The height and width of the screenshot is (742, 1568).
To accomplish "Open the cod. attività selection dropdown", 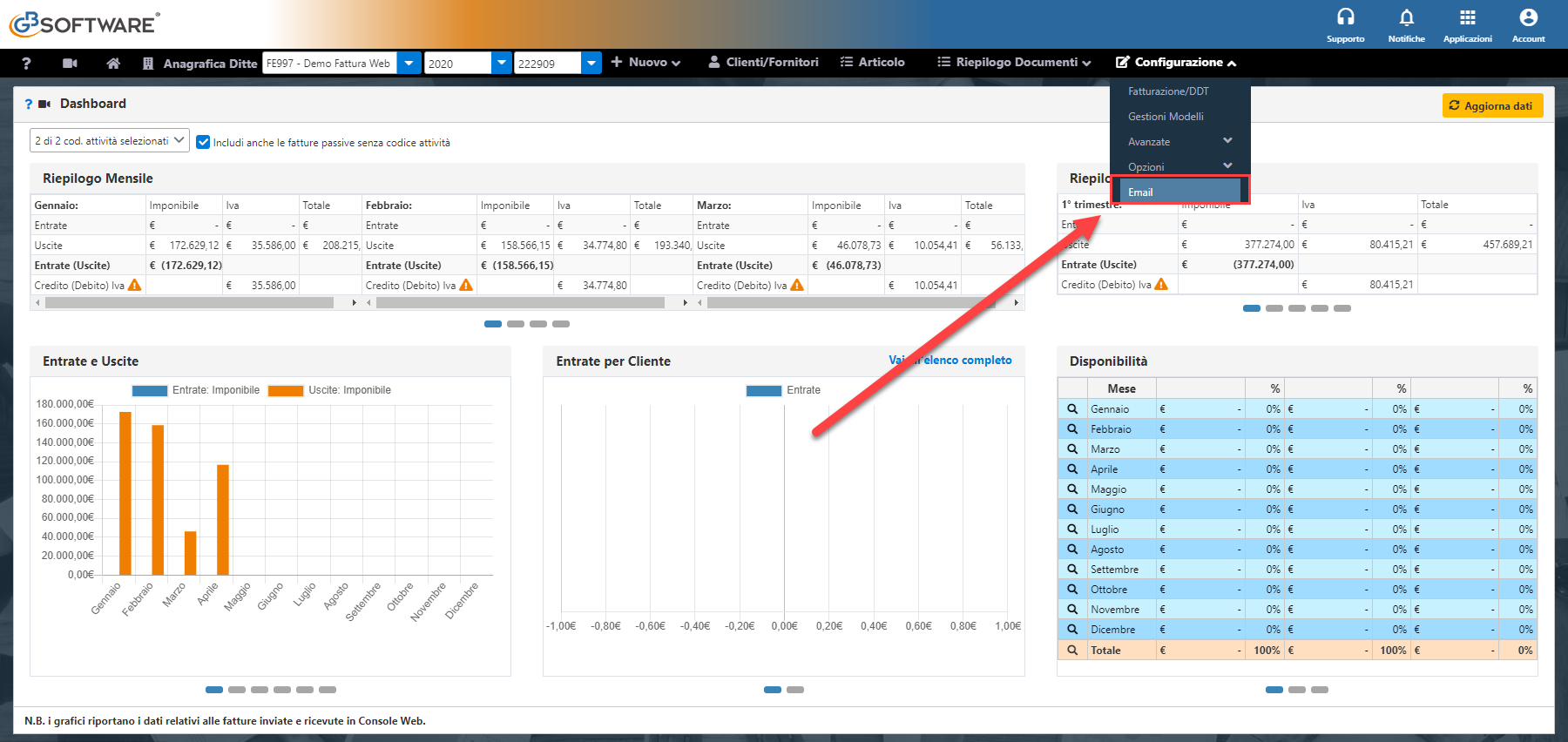I will pos(110,140).
